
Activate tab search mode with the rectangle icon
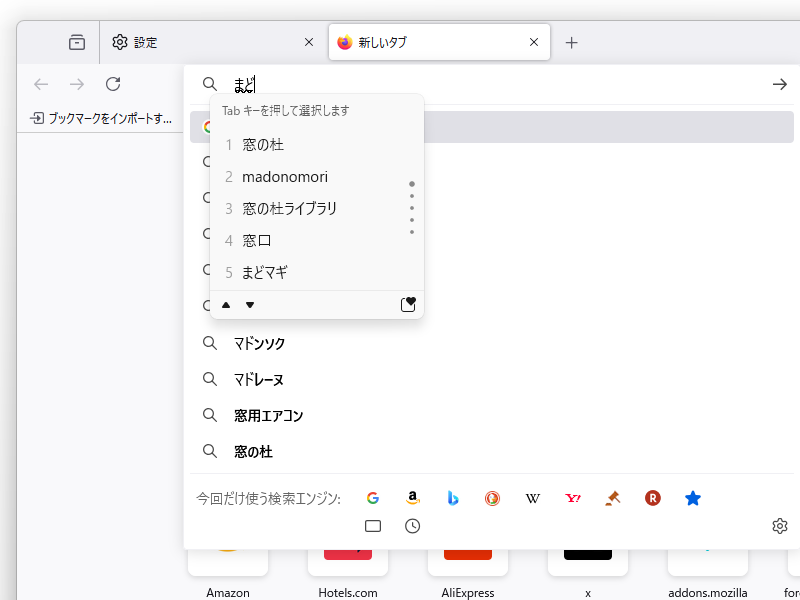pyautogui.click(x=373, y=525)
